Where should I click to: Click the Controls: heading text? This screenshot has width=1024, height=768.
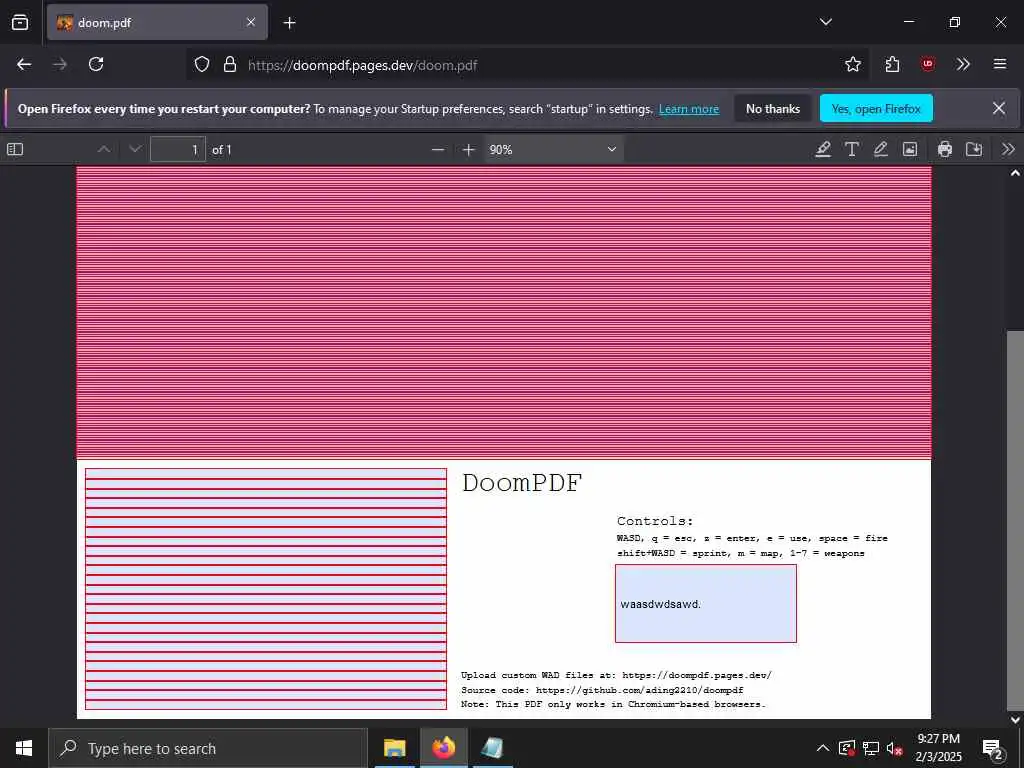point(655,521)
